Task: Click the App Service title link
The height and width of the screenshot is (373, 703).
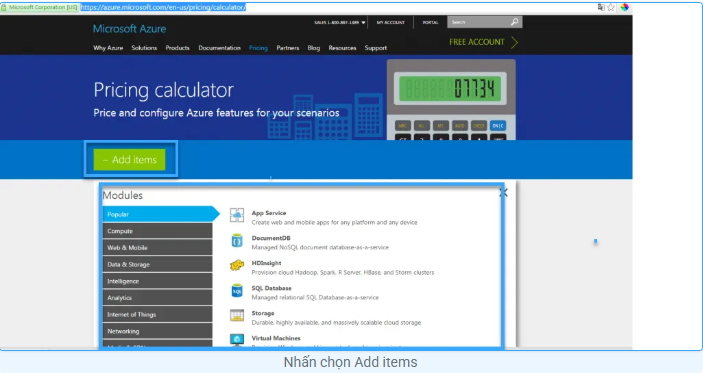Action: tap(269, 213)
